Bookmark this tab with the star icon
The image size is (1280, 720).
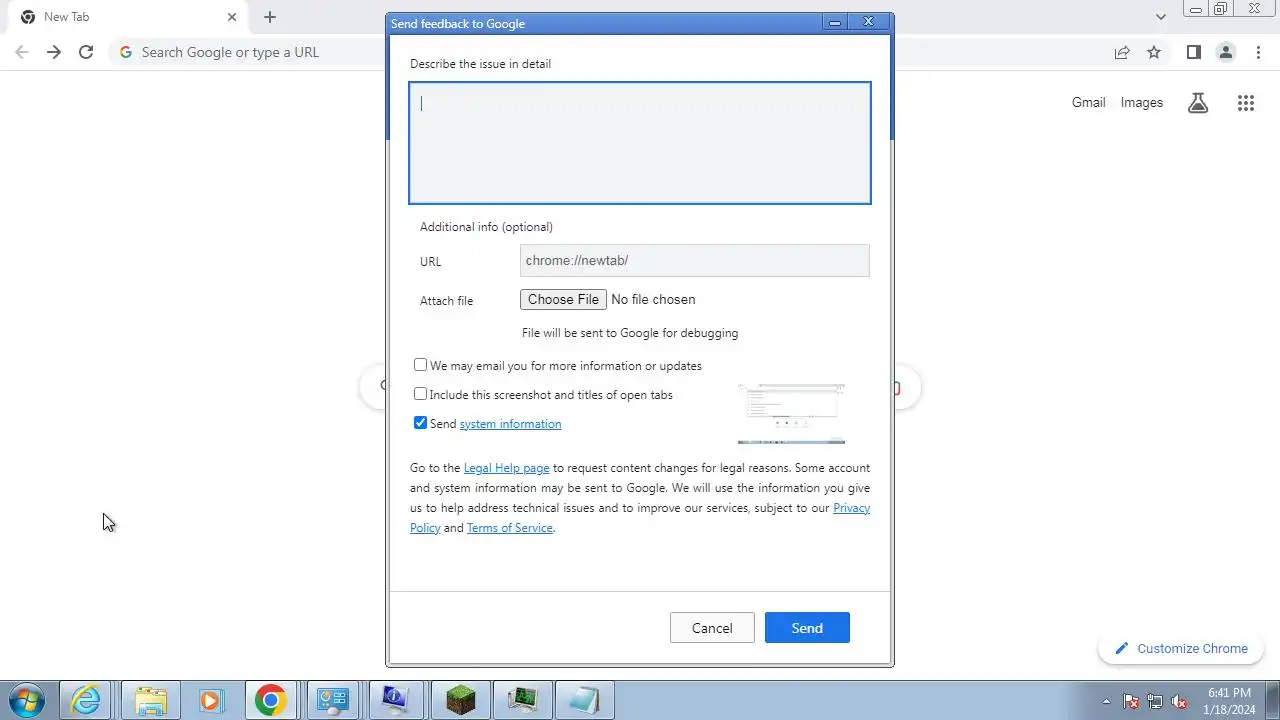1154,52
